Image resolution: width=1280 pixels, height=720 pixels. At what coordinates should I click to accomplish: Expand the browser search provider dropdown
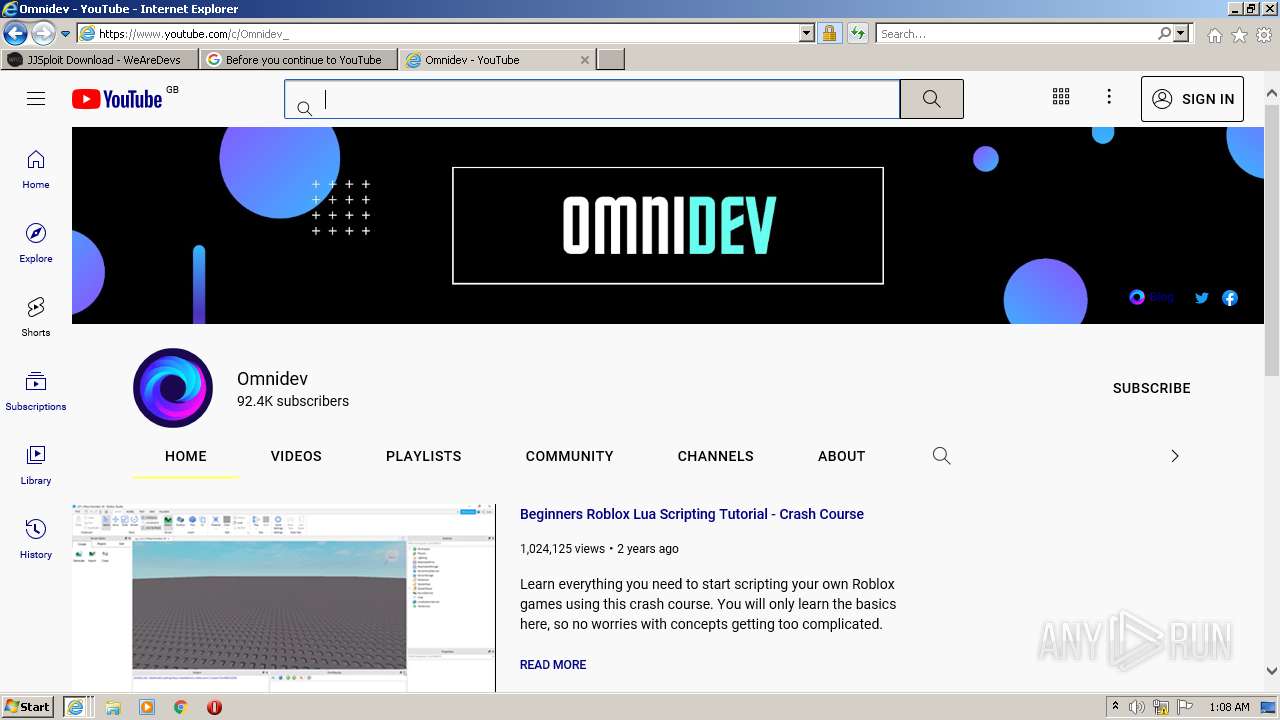click(1181, 33)
